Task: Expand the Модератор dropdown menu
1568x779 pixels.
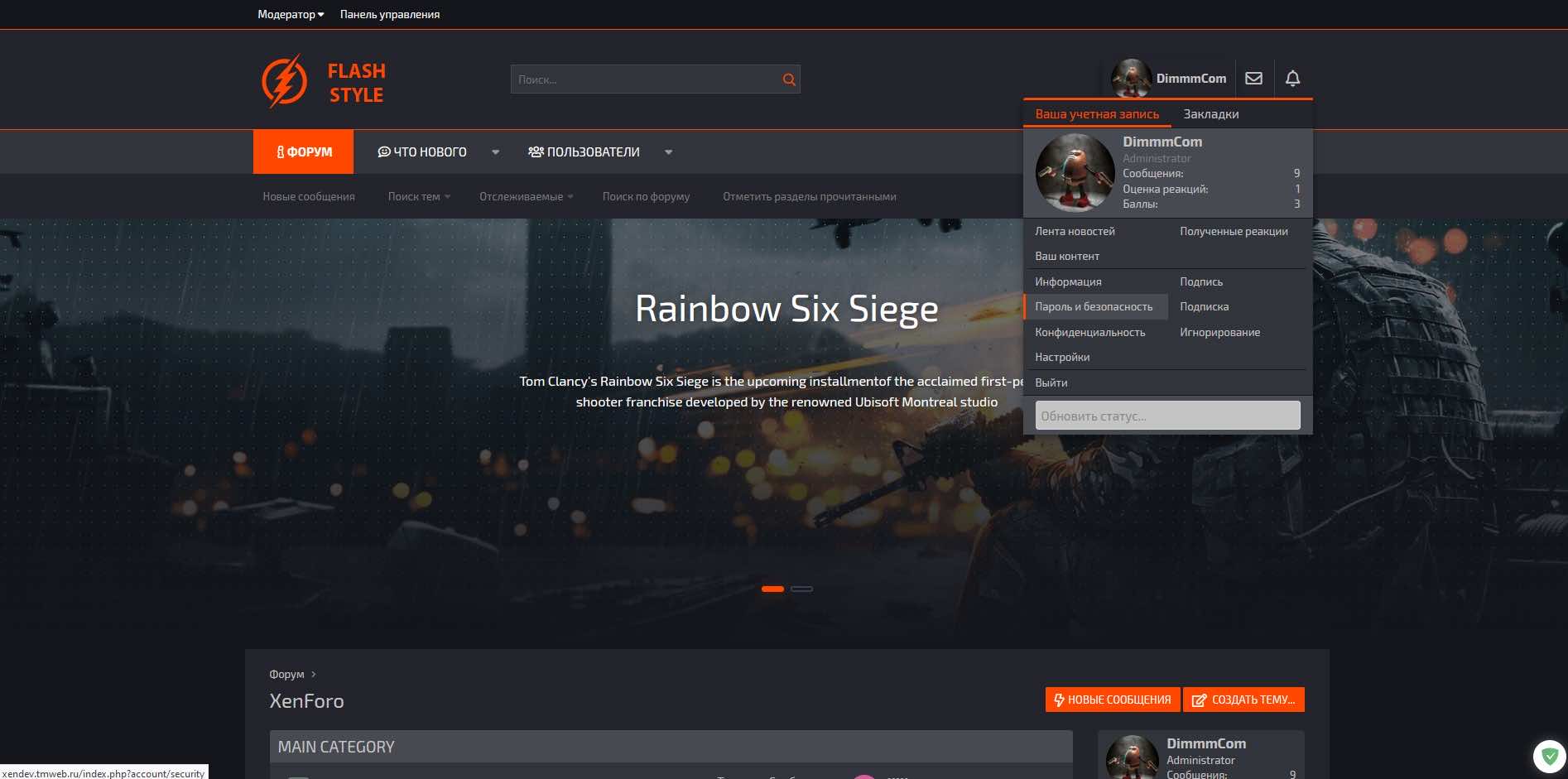Action: pos(291,14)
